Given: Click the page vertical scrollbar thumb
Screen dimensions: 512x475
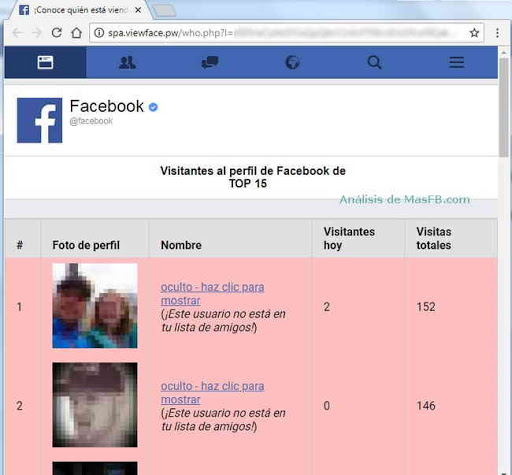Looking at the screenshot, I should click(x=503, y=107).
